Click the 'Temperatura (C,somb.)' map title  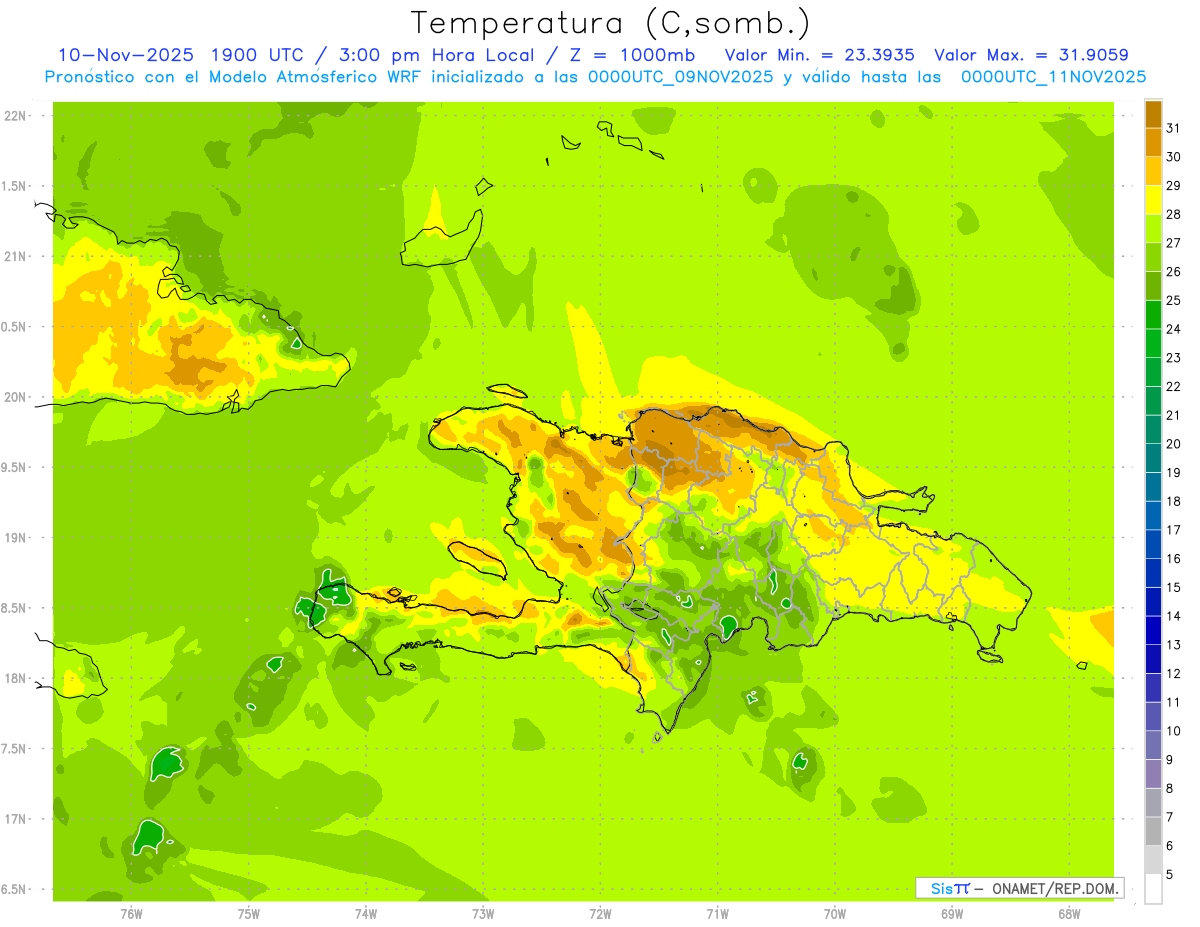tap(611, 23)
